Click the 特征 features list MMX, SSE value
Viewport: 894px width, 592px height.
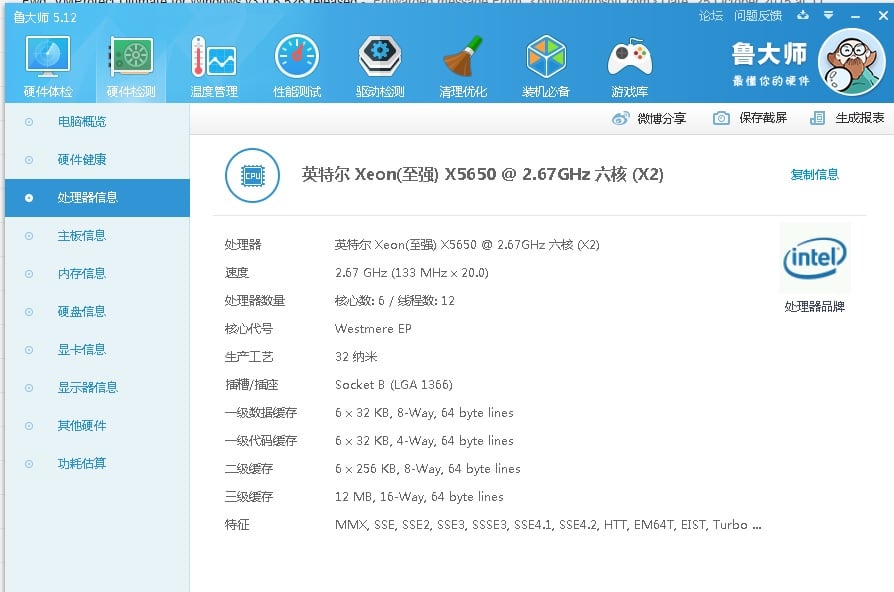pos(548,525)
